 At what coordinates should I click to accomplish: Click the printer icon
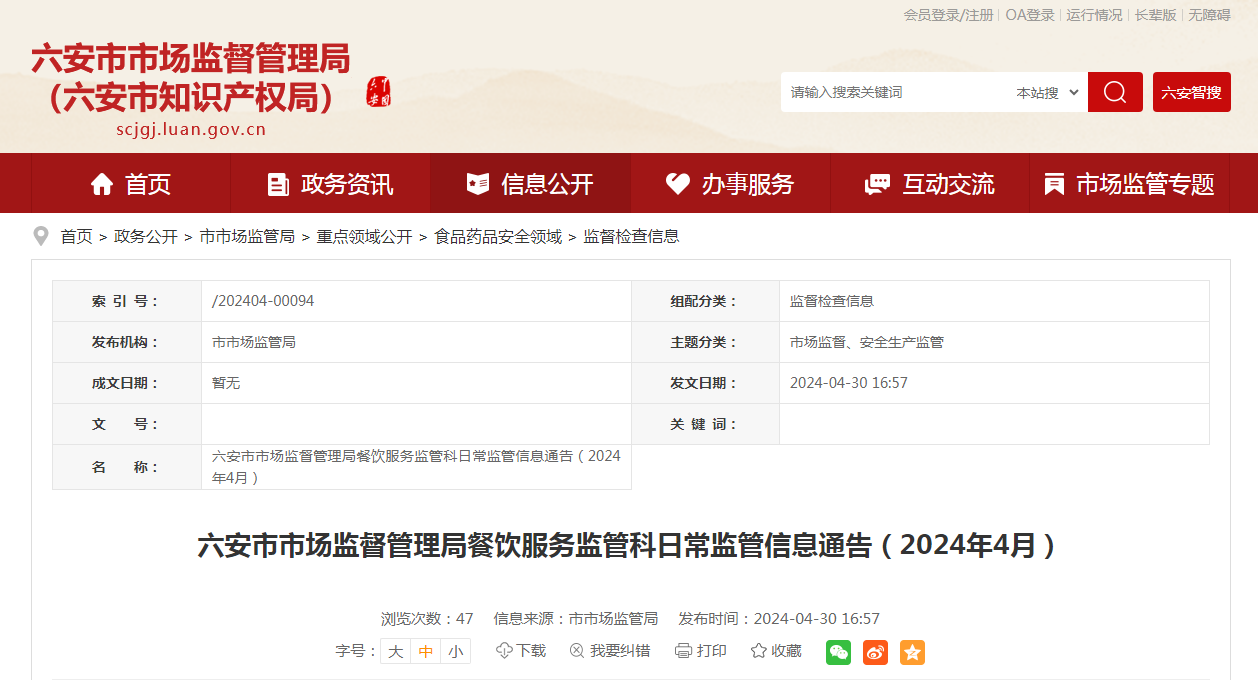[x=683, y=651]
